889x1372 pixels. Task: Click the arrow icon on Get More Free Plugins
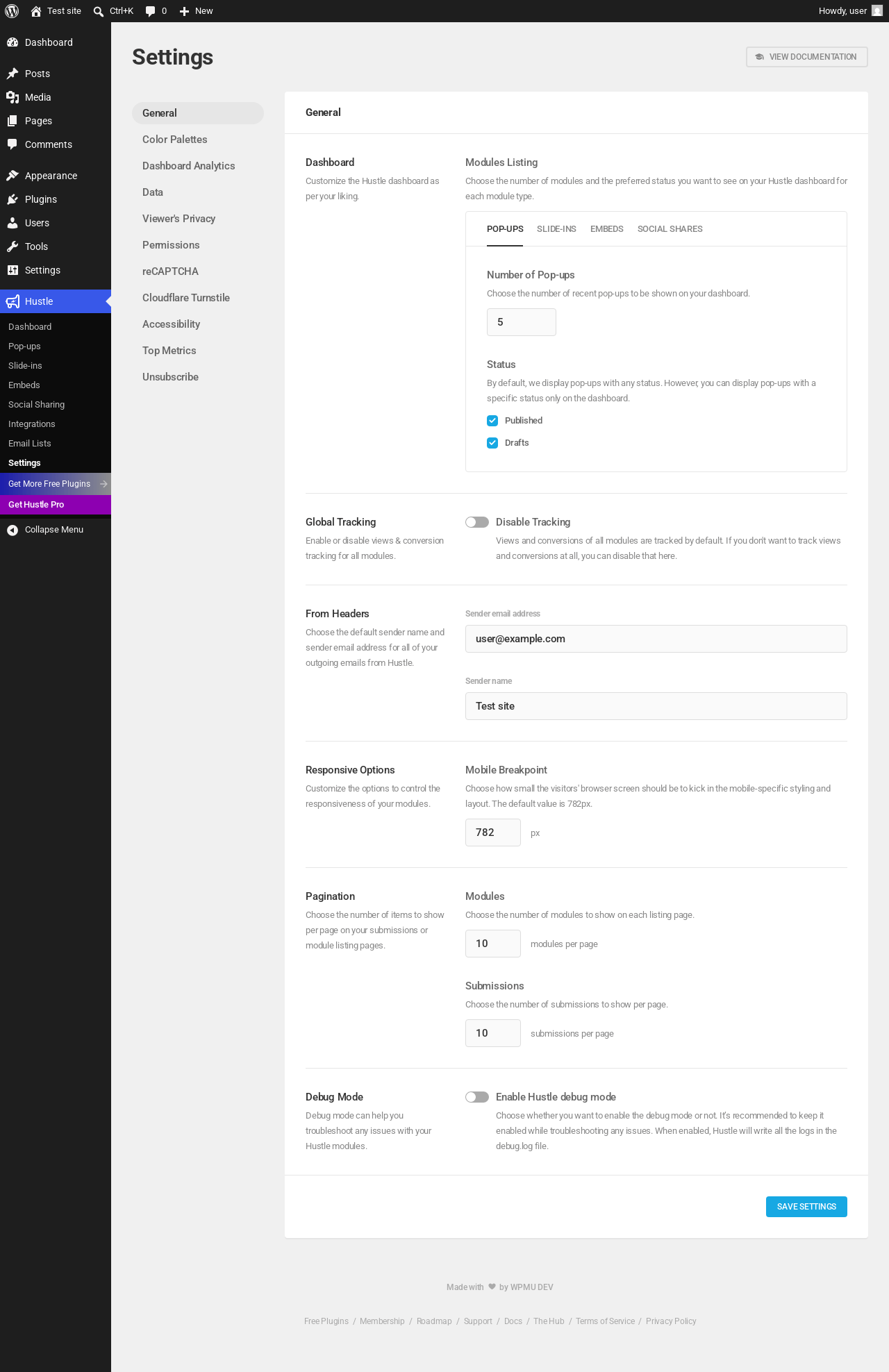(x=103, y=484)
